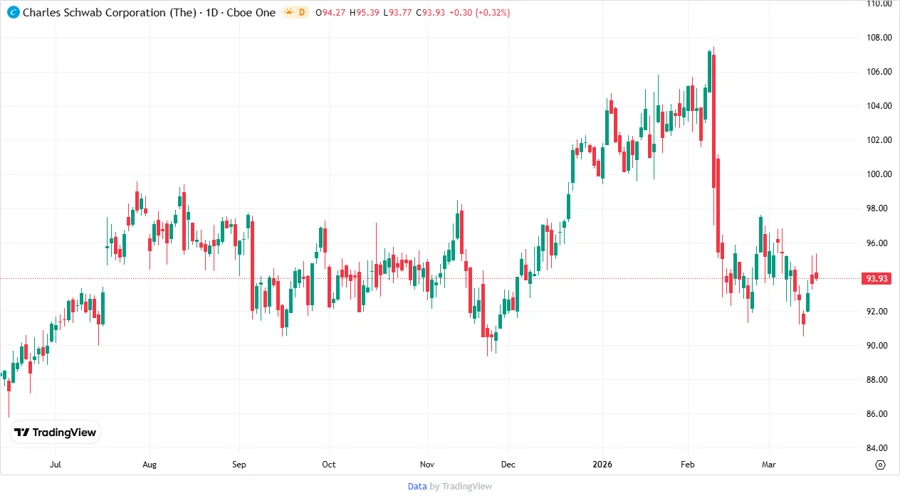The width and height of the screenshot is (900, 498).
Task: Click the Sep label on time axis
Action: point(239,464)
